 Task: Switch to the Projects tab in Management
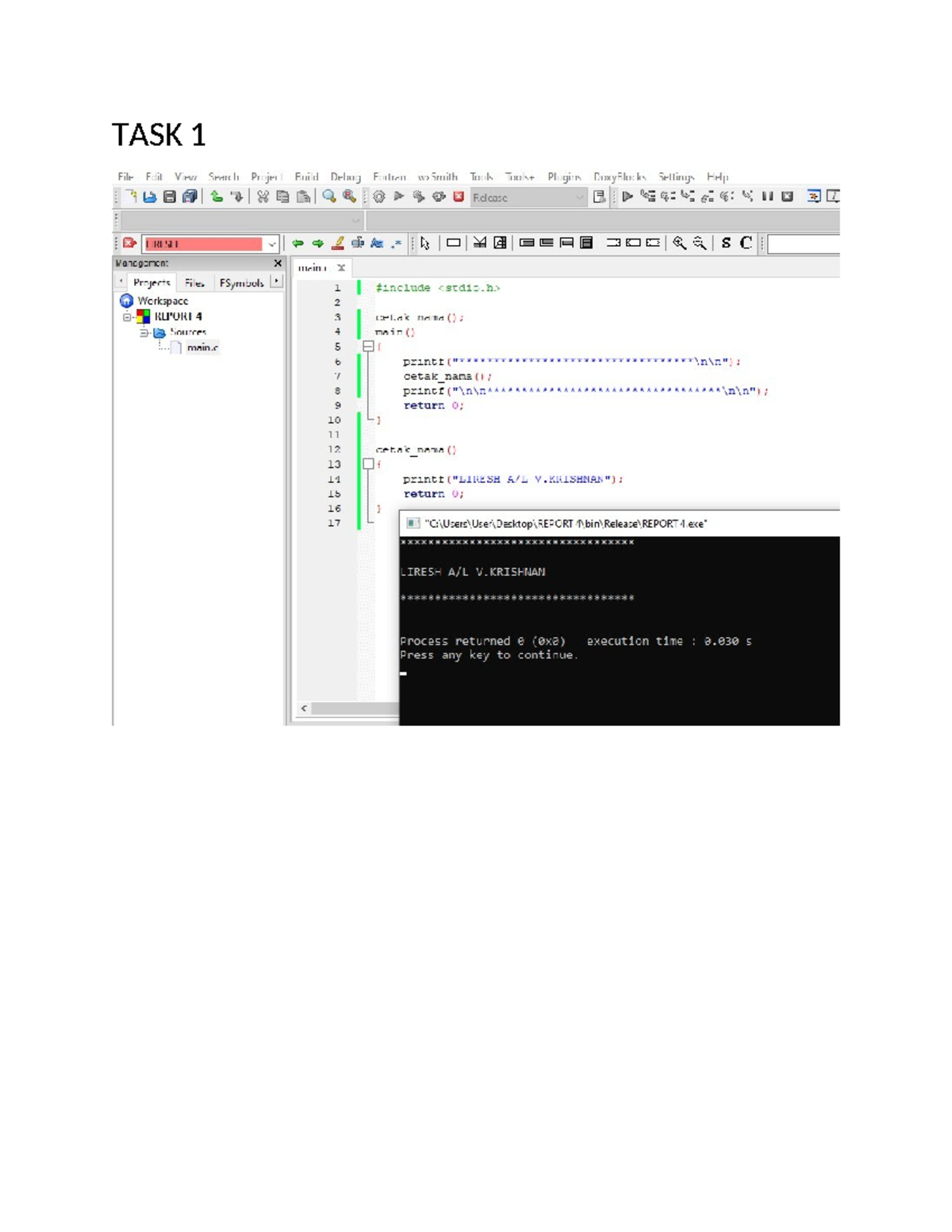[x=152, y=282]
